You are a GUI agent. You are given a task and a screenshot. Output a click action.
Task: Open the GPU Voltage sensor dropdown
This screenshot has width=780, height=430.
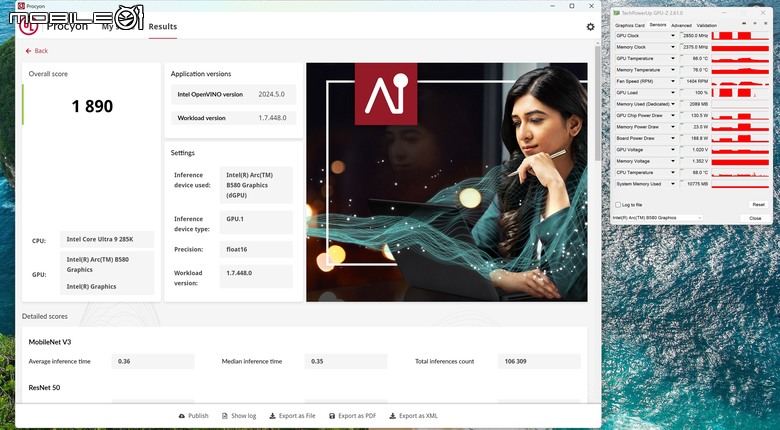(673, 150)
